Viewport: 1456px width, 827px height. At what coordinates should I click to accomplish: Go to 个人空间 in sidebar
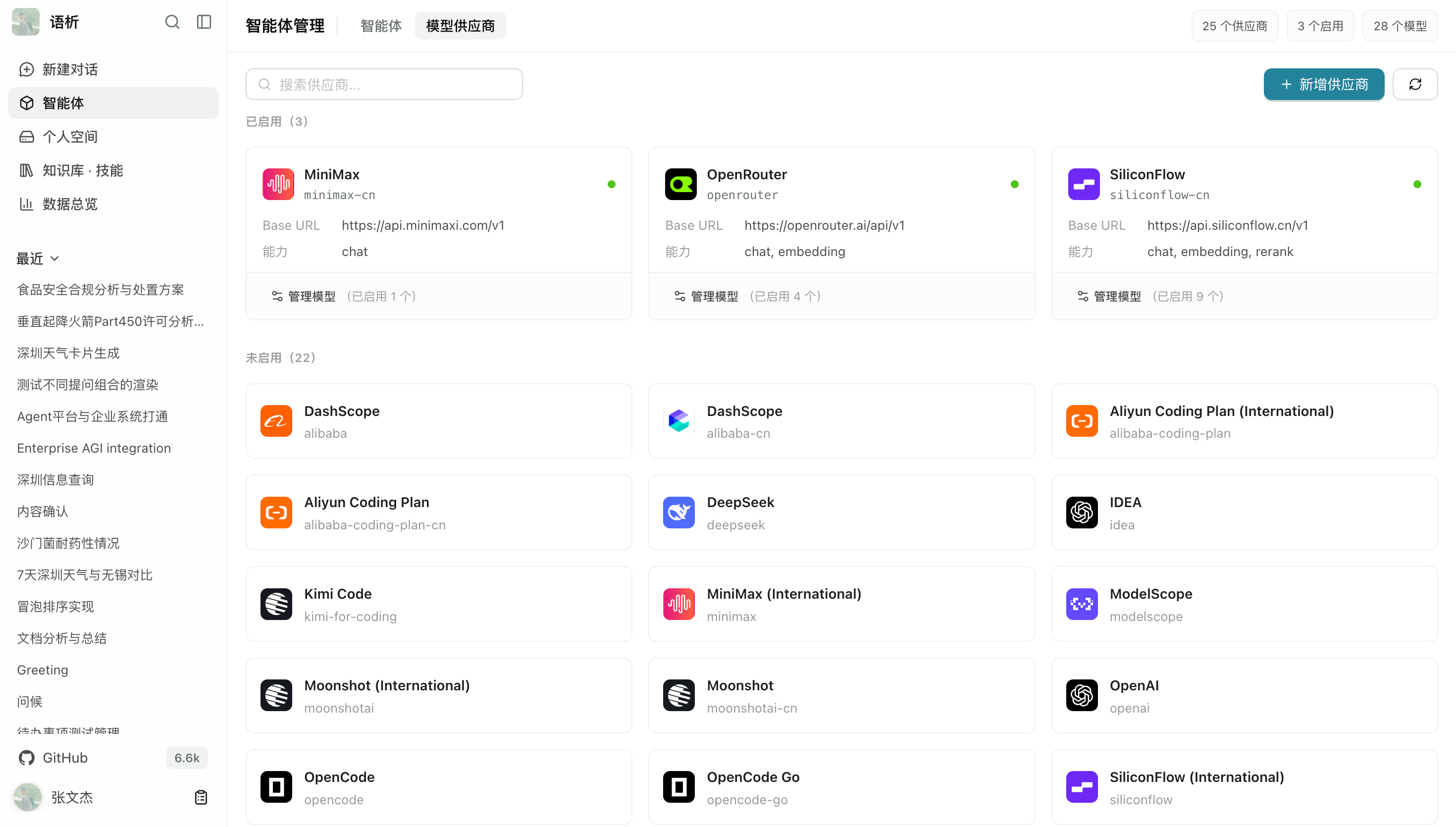pyautogui.click(x=113, y=136)
